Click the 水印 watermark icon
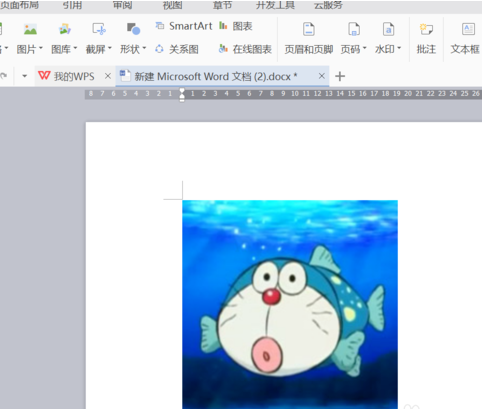 [x=388, y=29]
